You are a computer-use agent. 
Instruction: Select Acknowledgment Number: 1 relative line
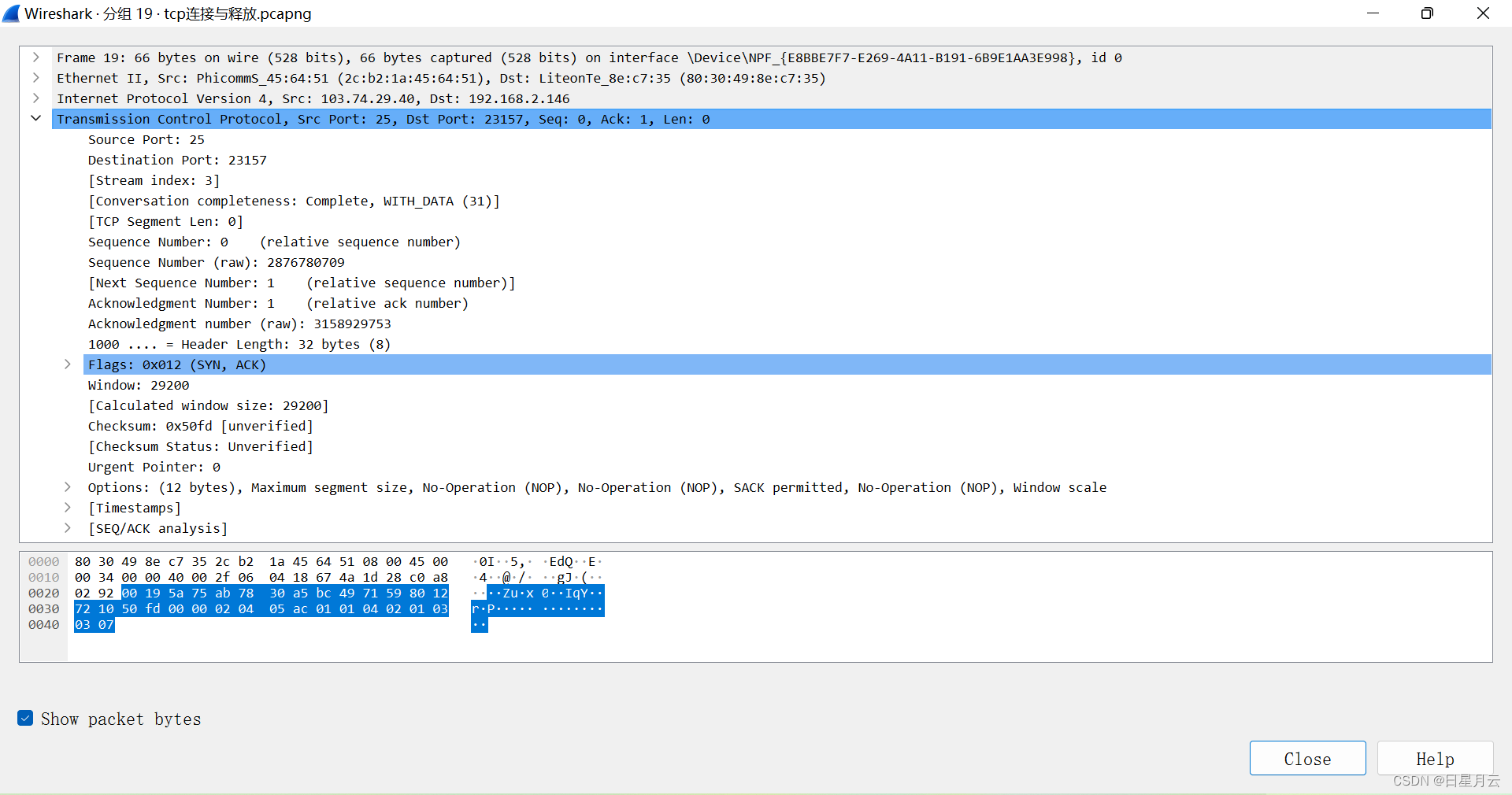pos(278,303)
